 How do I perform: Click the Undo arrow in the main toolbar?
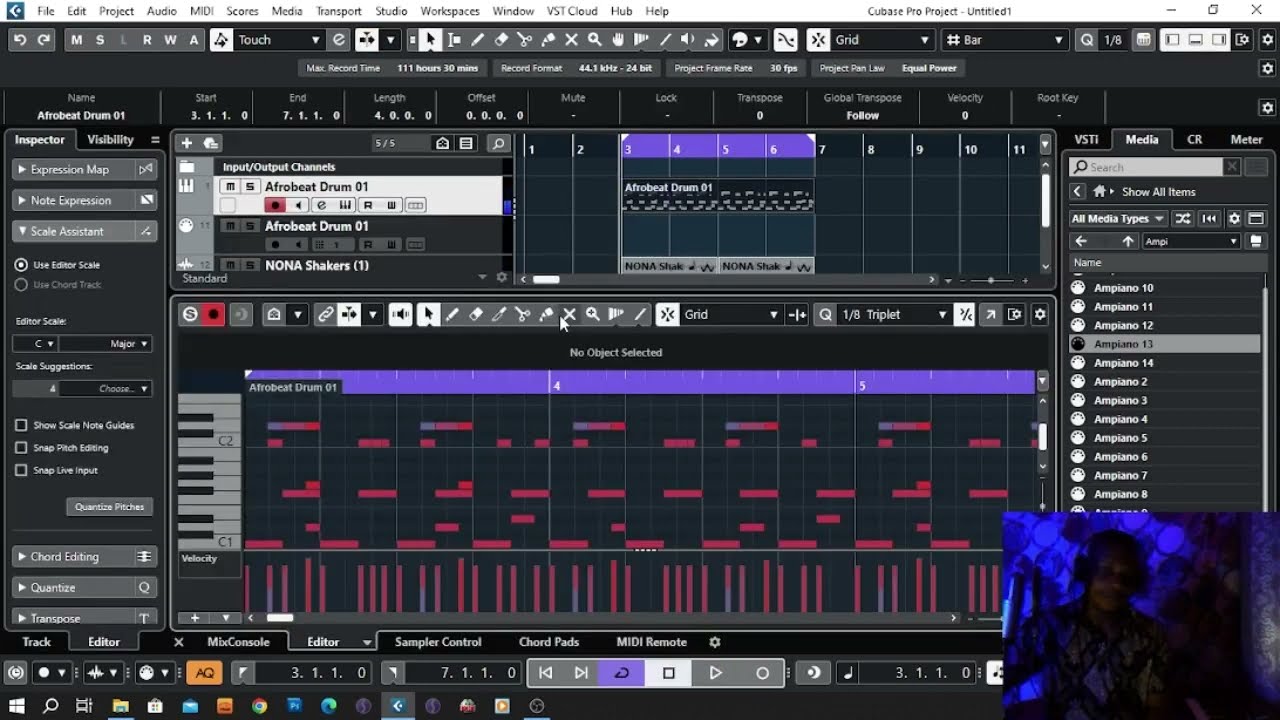(x=20, y=40)
